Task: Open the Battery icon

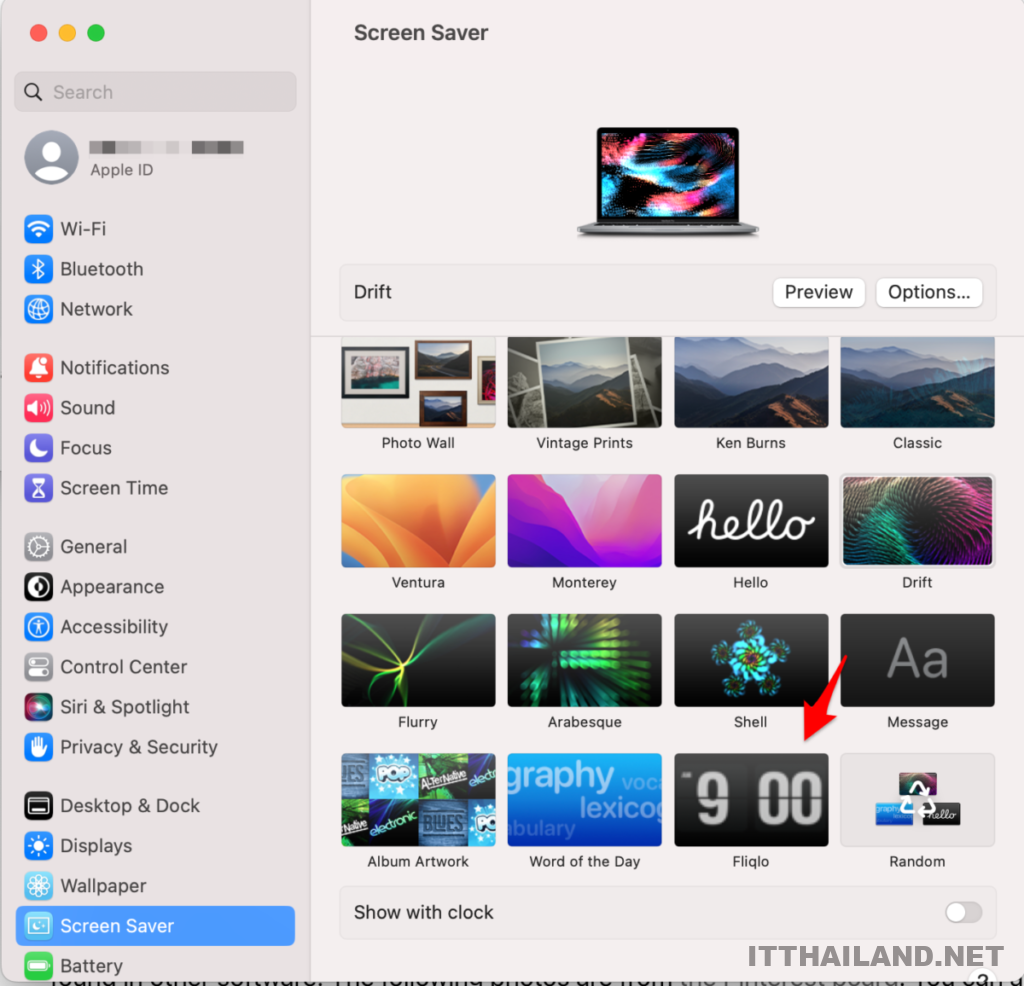Action: coord(39,966)
